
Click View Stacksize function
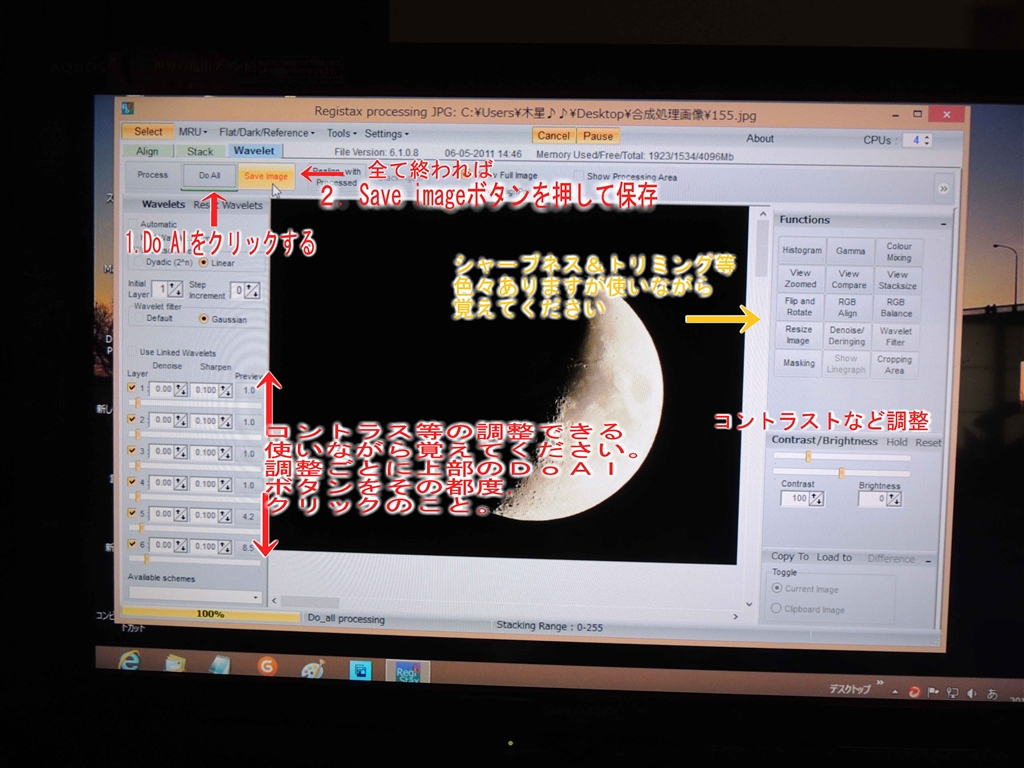click(x=897, y=280)
